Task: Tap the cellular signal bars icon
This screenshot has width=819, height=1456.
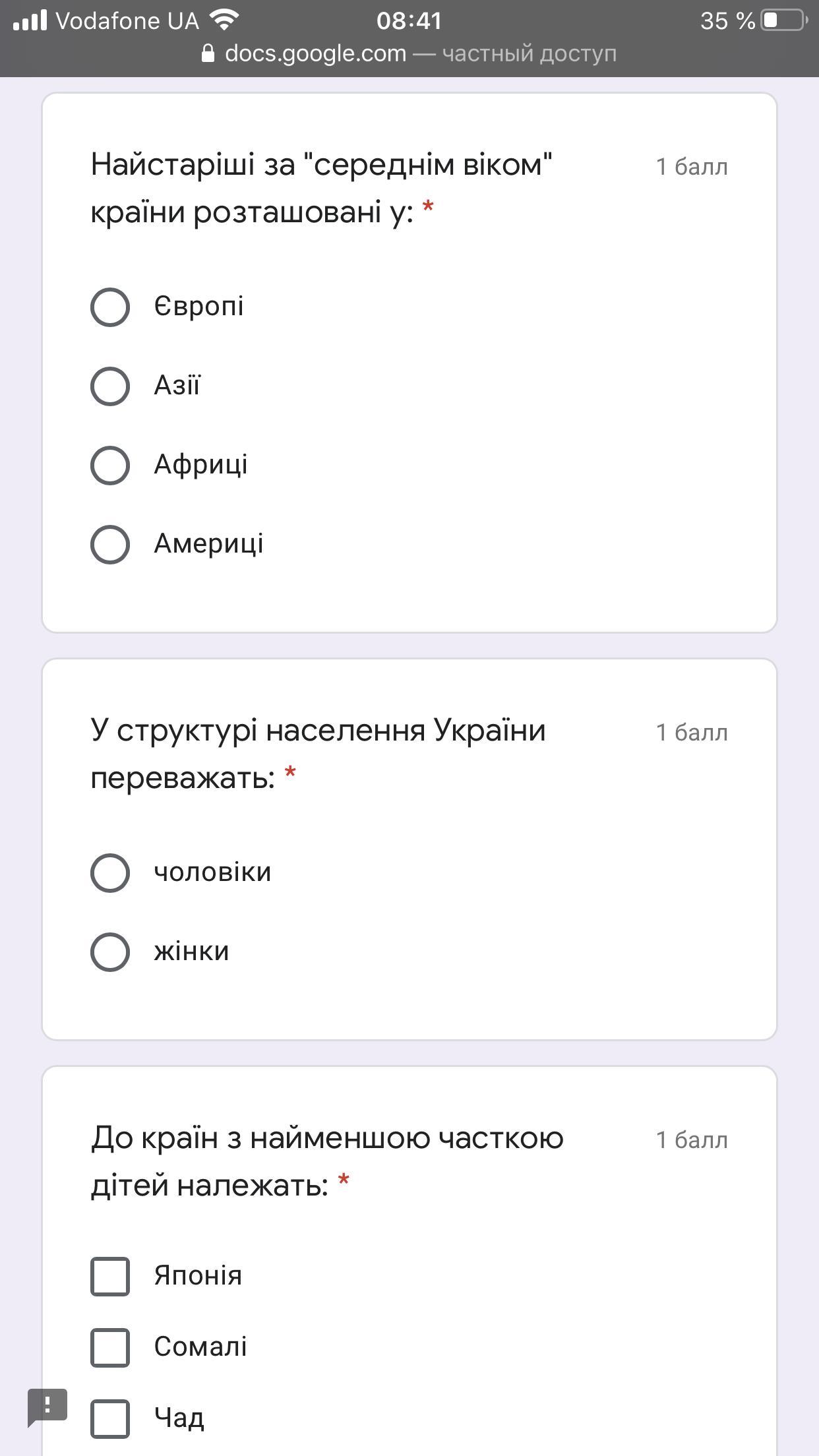Action: click(x=30, y=20)
